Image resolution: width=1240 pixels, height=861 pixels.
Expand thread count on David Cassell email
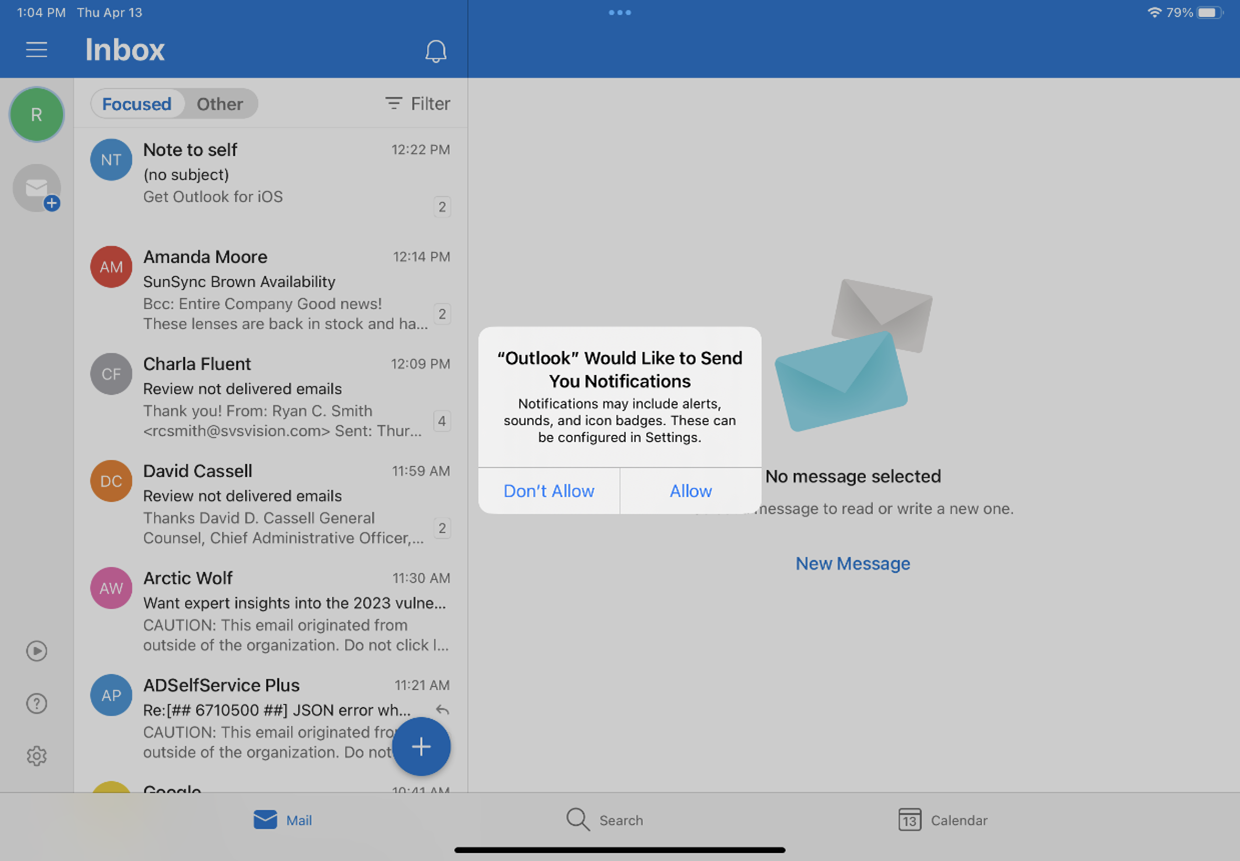point(442,528)
